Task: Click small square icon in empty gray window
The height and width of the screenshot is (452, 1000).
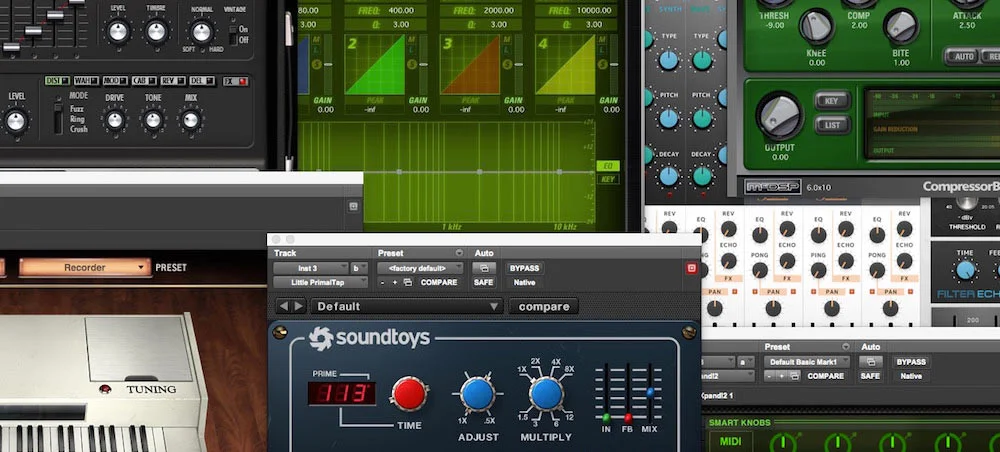Action: 353,206
